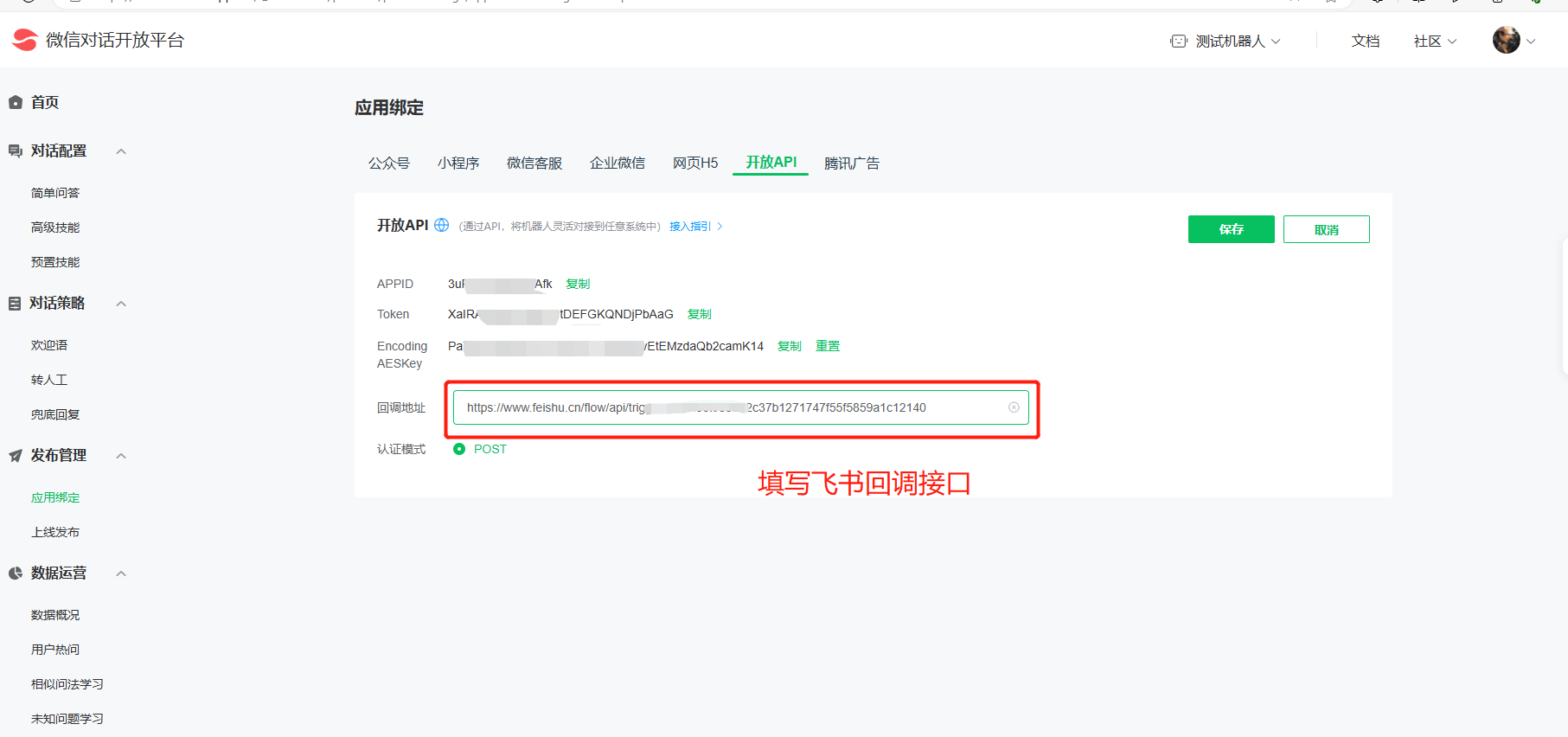Screen dimensions: 1568x737
Task: Switch to the 微信客服 tab
Action: pos(534,163)
